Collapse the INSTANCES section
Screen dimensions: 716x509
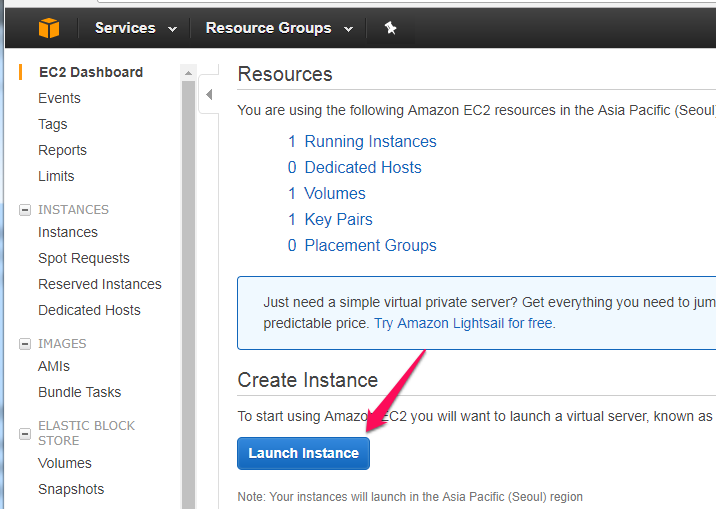click(x=25, y=210)
